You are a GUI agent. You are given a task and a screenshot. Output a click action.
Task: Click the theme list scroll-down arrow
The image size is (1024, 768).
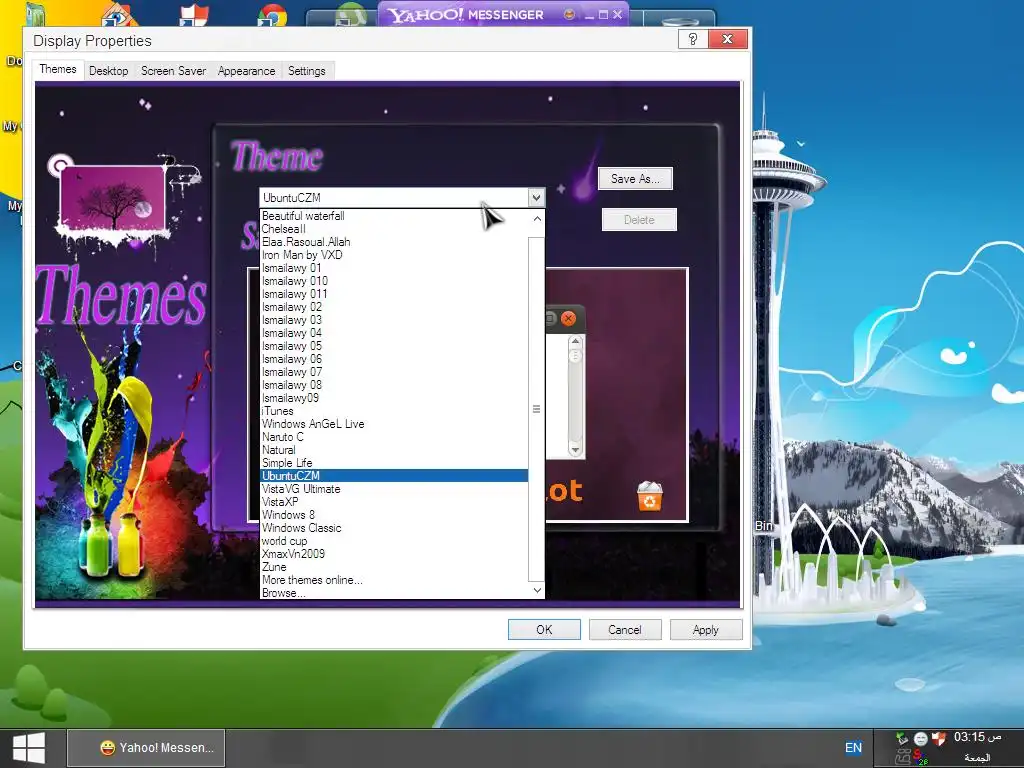point(537,590)
